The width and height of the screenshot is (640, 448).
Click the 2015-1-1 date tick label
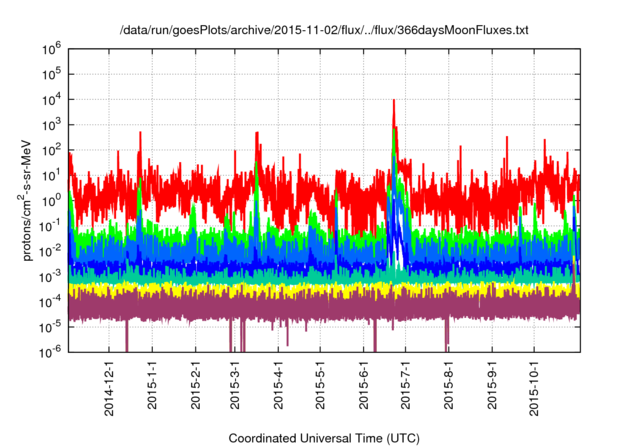pos(152,385)
